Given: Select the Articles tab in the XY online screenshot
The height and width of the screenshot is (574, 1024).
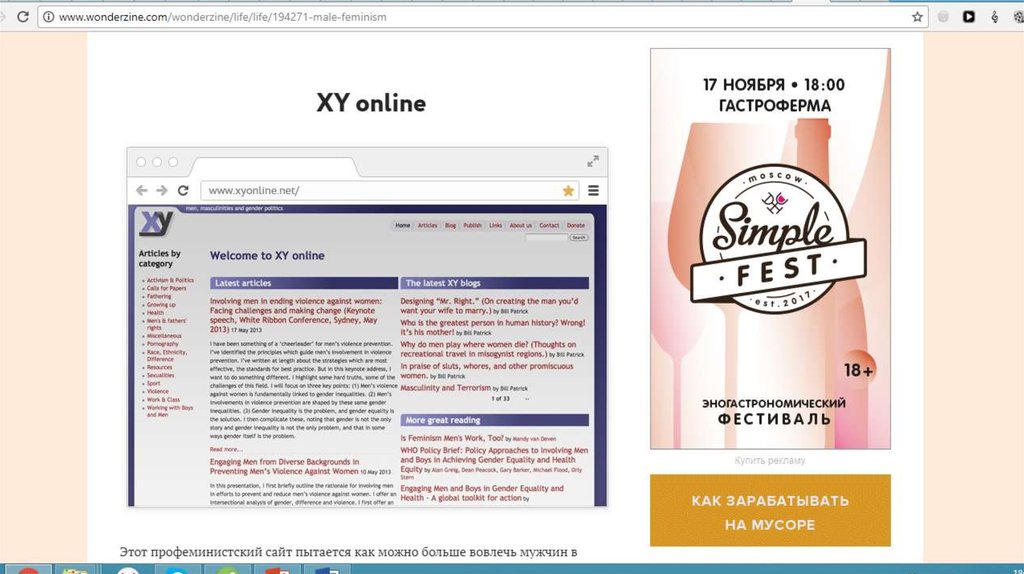Looking at the screenshot, I should (x=427, y=226).
